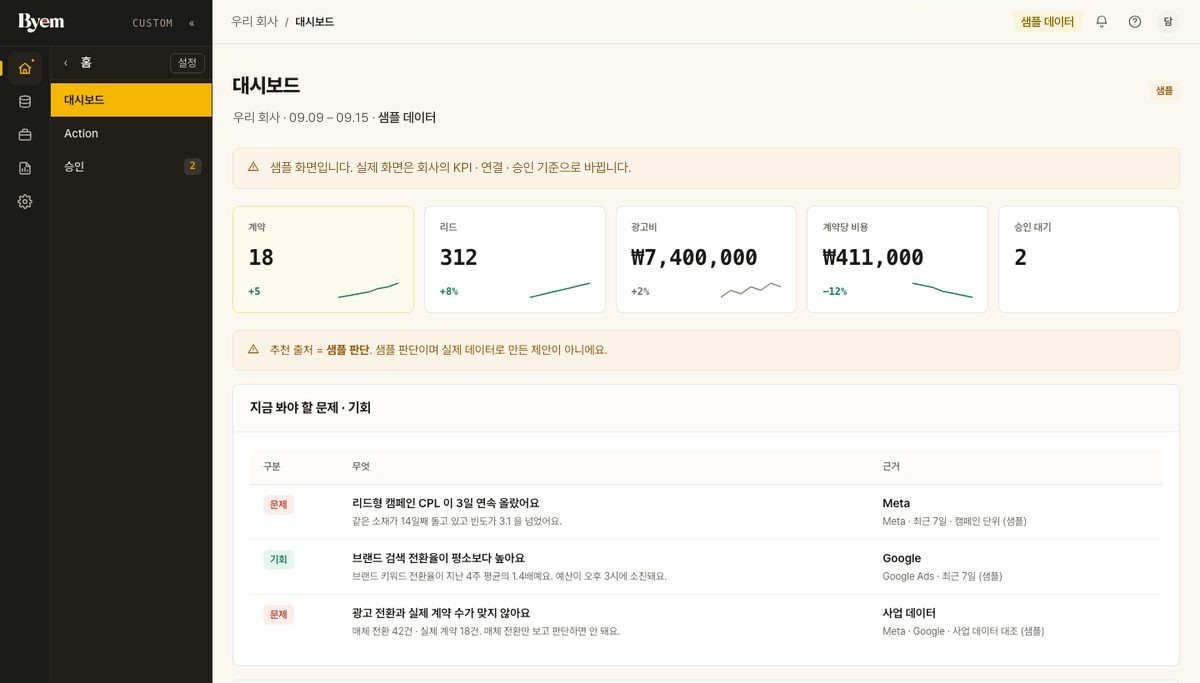1200x683 pixels.
Task: Click the 샘플 데이터 button in the top bar
Action: coord(1047,21)
